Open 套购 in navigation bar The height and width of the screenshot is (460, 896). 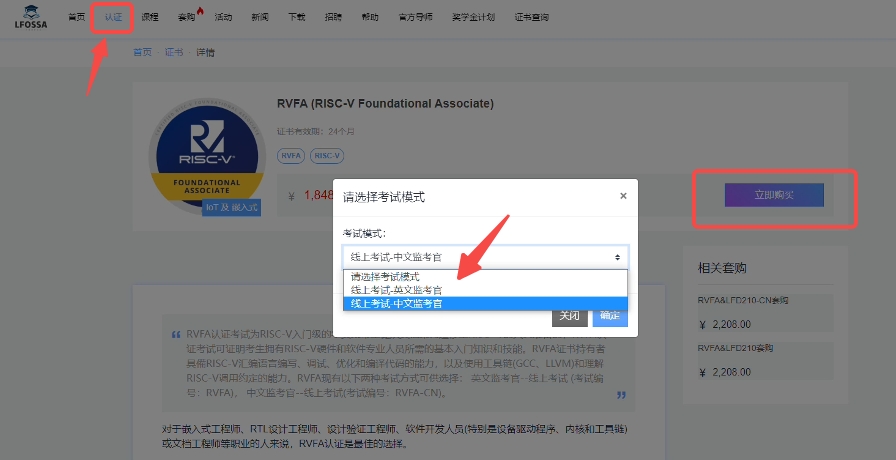pos(186,17)
